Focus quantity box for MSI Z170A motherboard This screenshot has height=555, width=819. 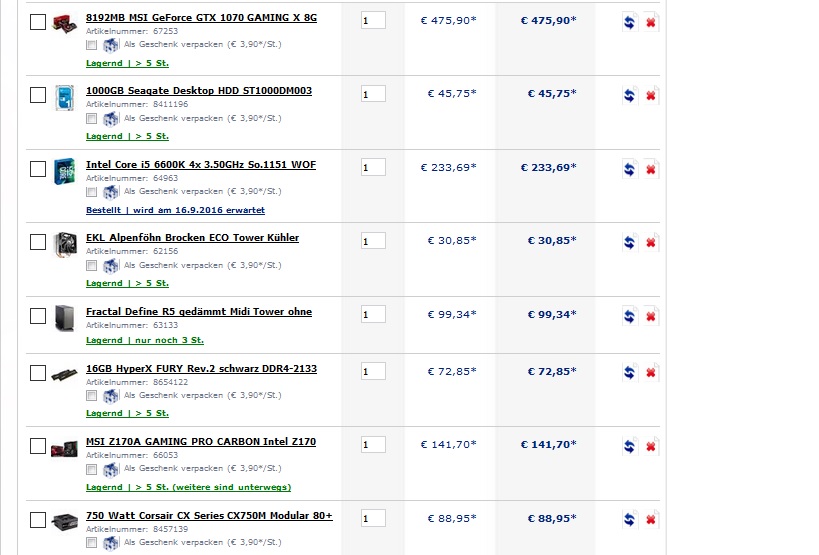pyautogui.click(x=373, y=445)
